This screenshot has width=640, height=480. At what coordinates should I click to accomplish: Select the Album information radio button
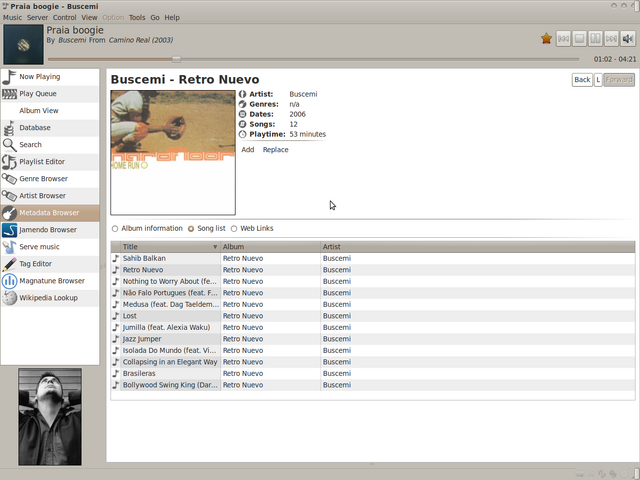coord(115,229)
